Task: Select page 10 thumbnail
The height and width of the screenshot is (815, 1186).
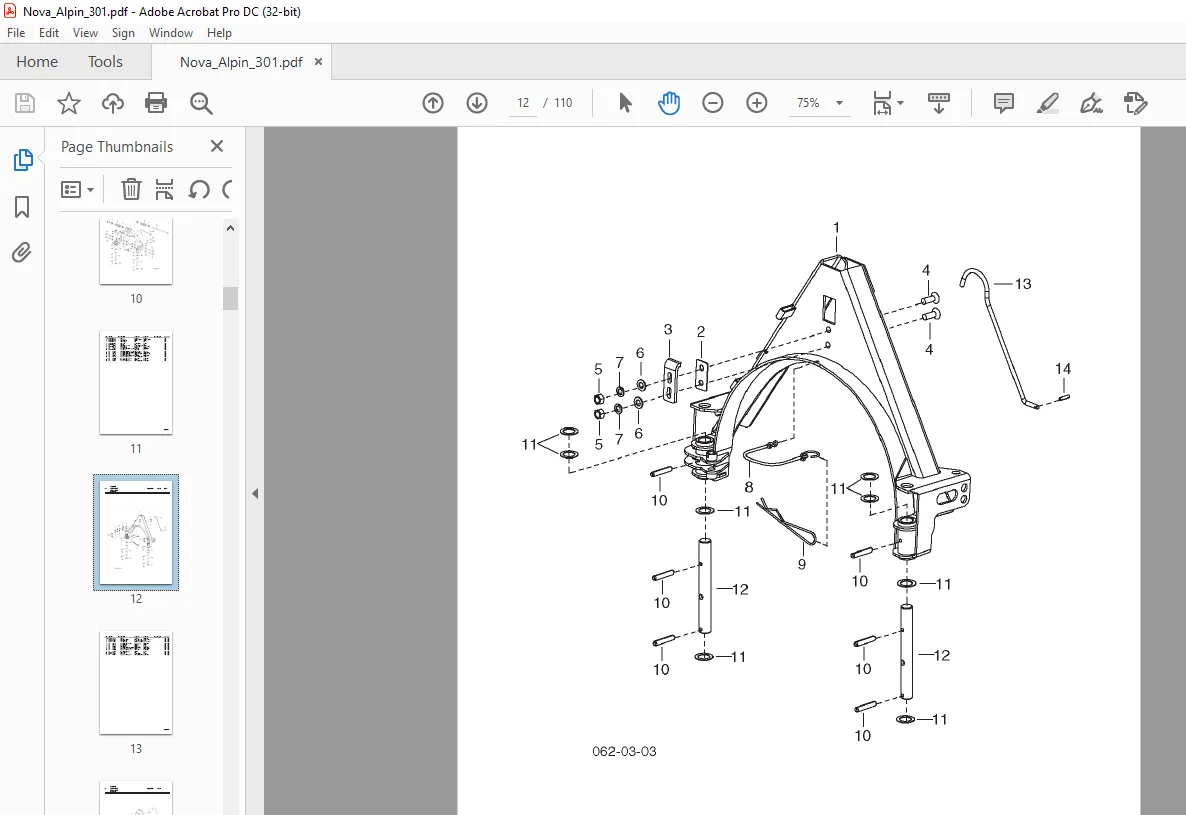Action: click(136, 252)
